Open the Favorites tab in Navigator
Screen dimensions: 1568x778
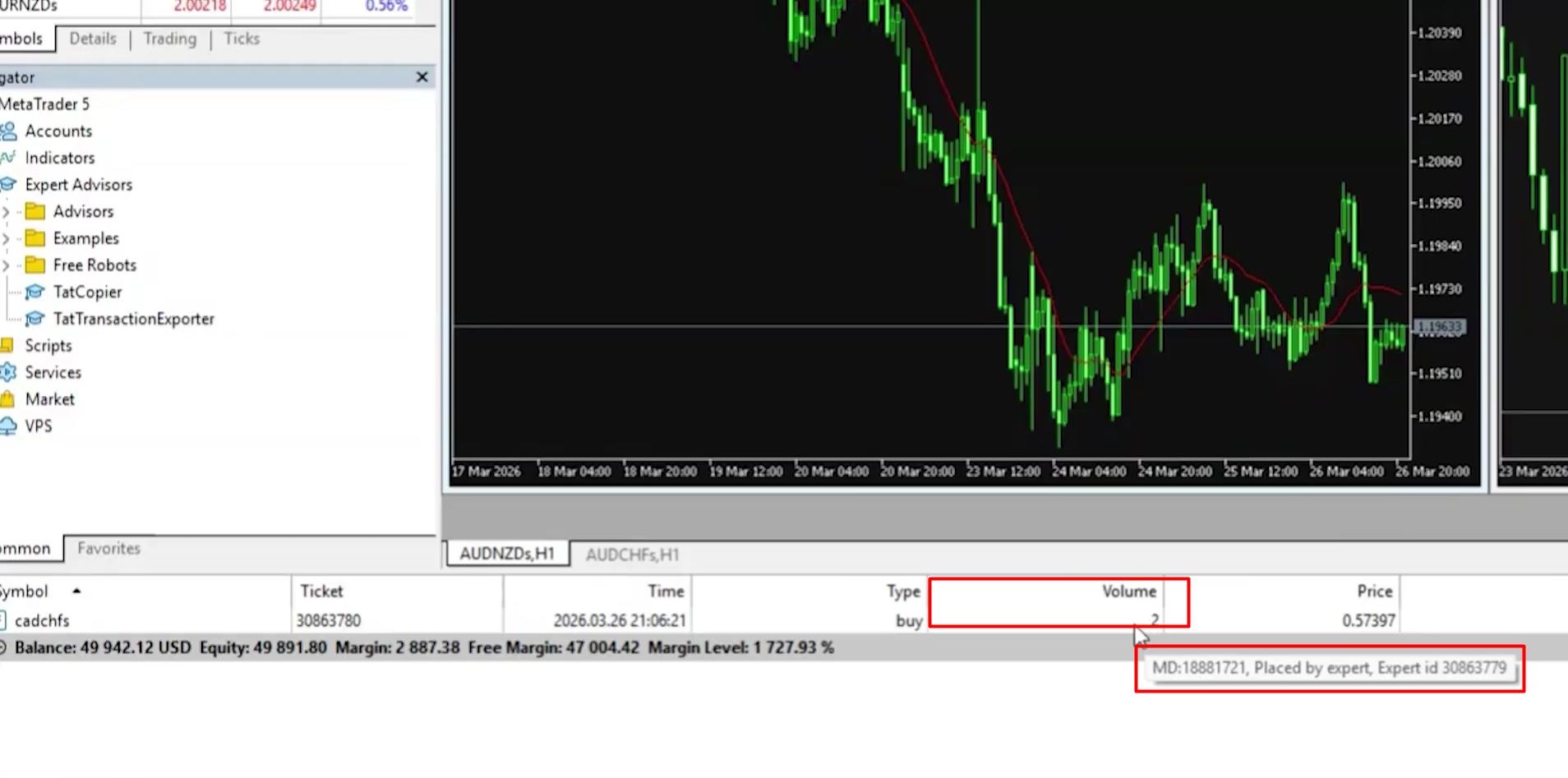108,548
